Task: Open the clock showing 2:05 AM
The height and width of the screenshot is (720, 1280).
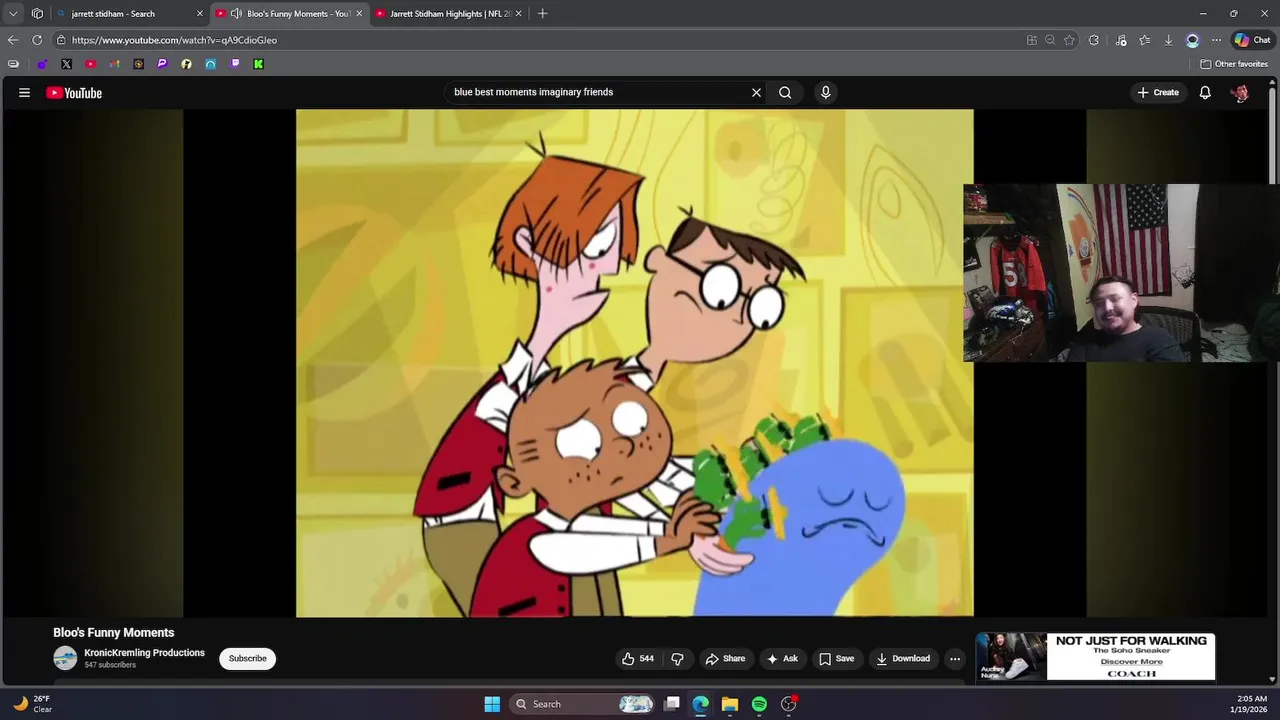Action: pos(1251,704)
